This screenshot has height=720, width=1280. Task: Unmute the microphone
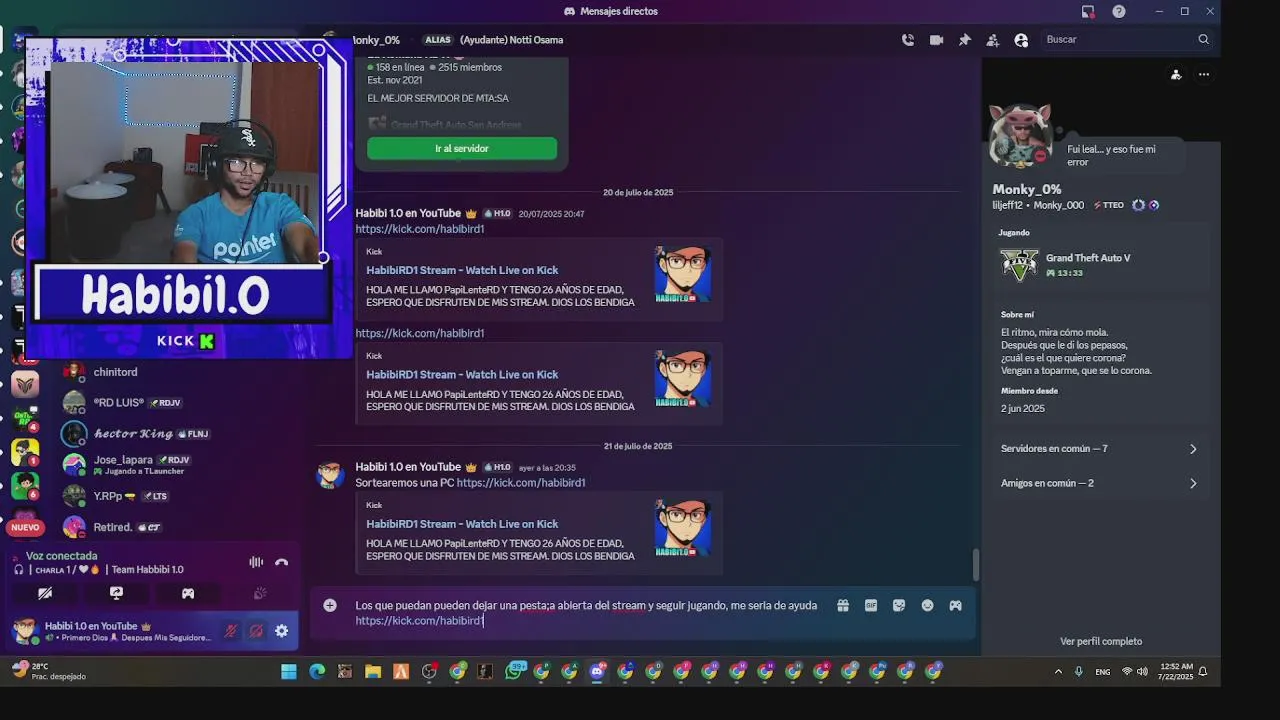coord(230,631)
